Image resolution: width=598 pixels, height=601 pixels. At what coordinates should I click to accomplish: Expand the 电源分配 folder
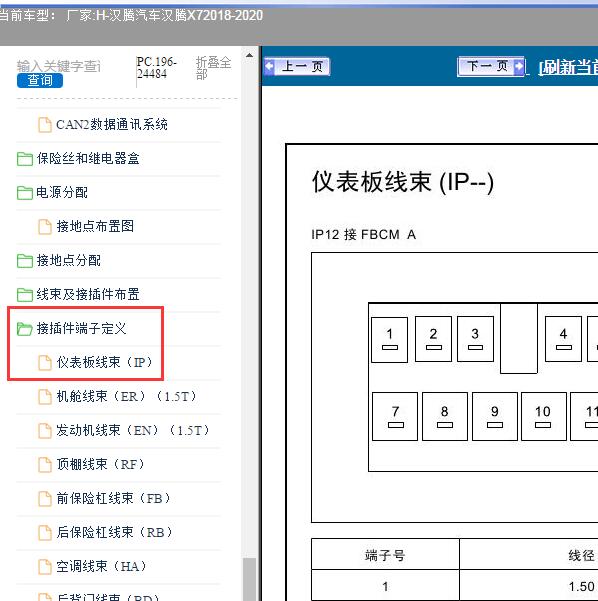tap(62, 192)
